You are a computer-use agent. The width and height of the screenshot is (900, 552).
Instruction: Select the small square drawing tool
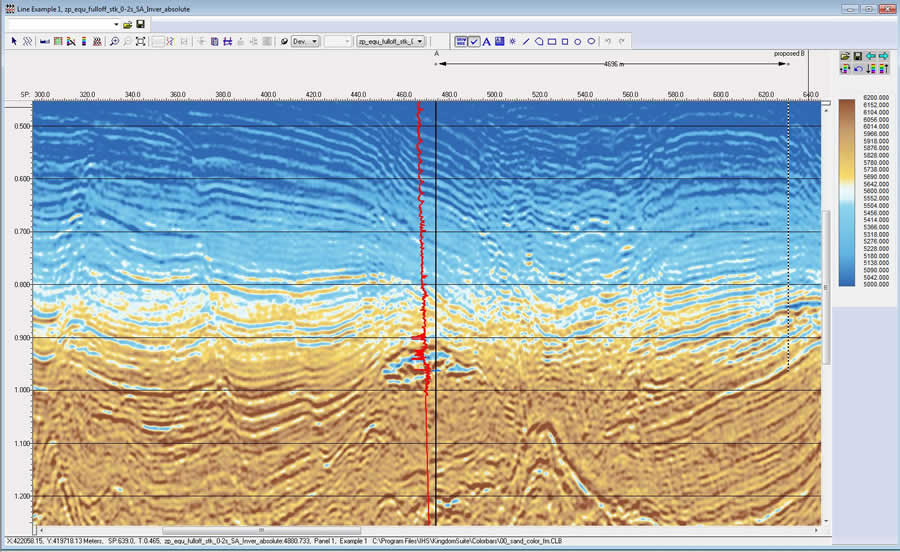(x=565, y=41)
